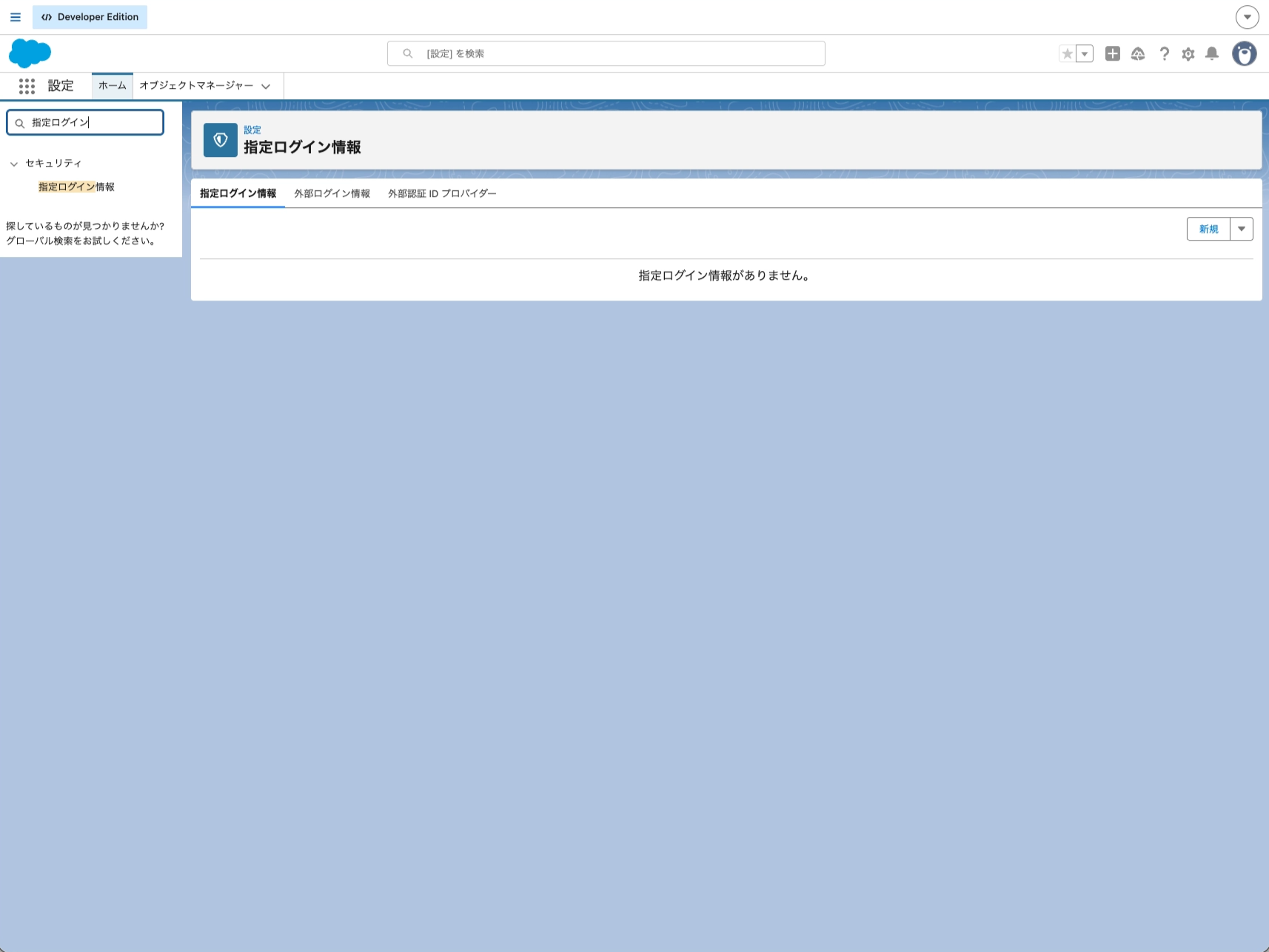The width and height of the screenshot is (1269, 952).
Task: Click the magnifier icon in global search
Action: (x=407, y=53)
